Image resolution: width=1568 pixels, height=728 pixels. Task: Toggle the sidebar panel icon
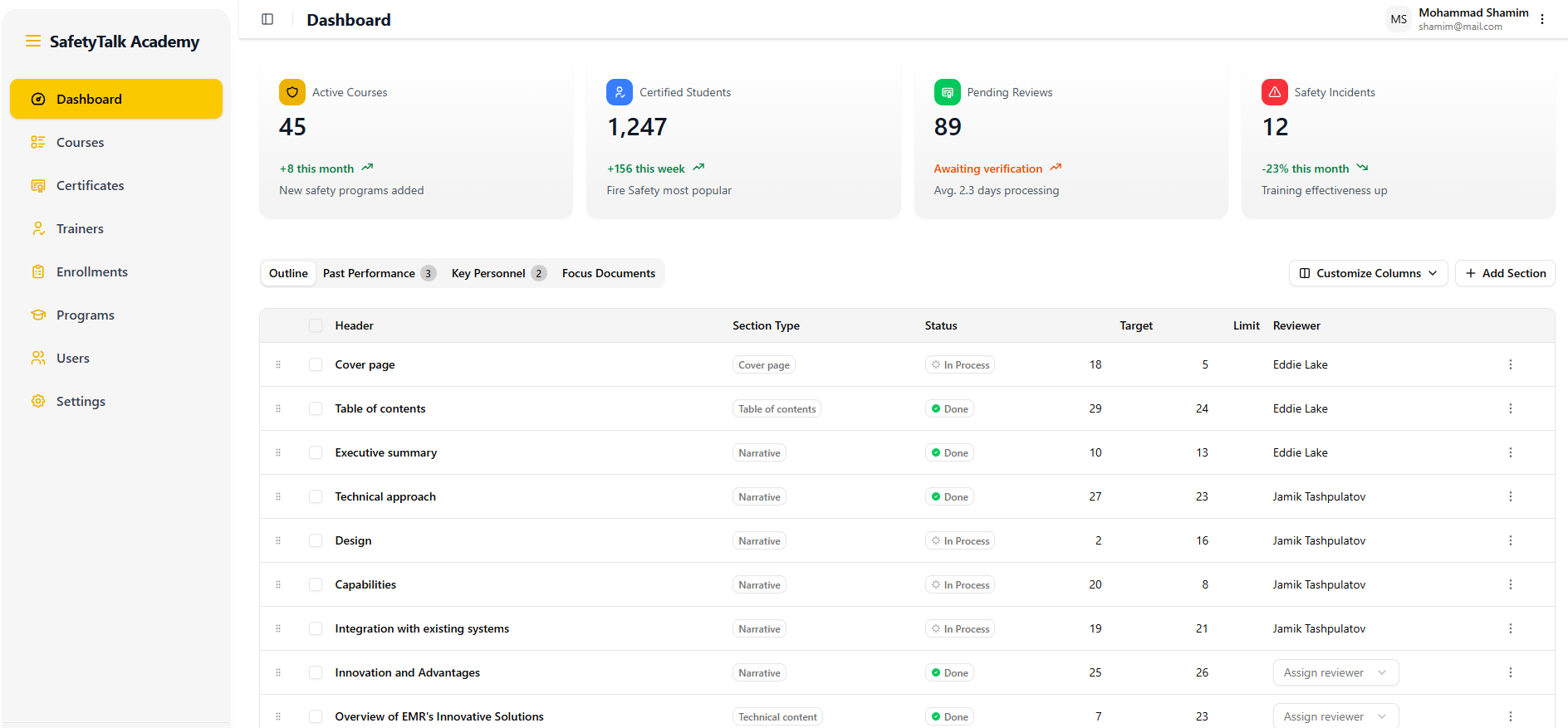pos(267,19)
